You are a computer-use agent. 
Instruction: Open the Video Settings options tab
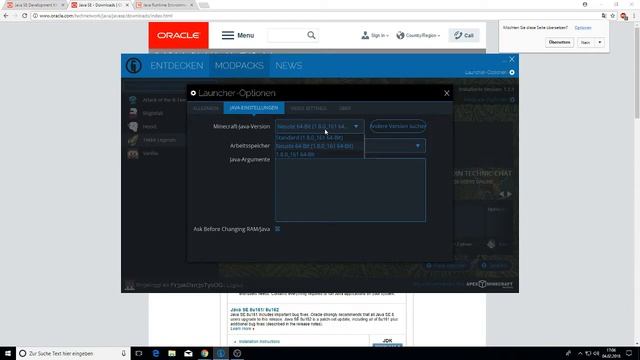[309, 108]
